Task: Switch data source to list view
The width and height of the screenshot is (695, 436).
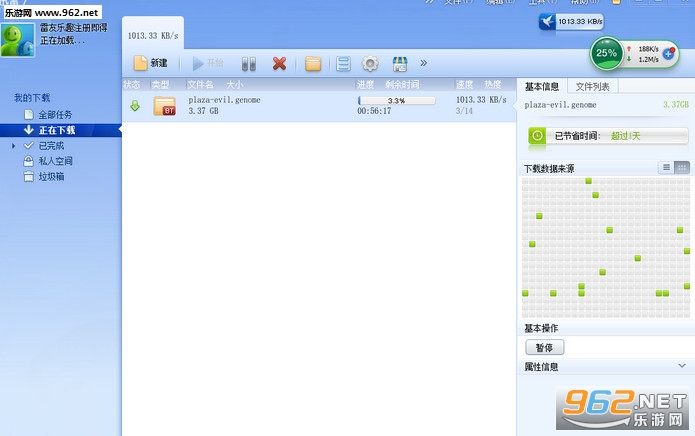Action: point(666,167)
